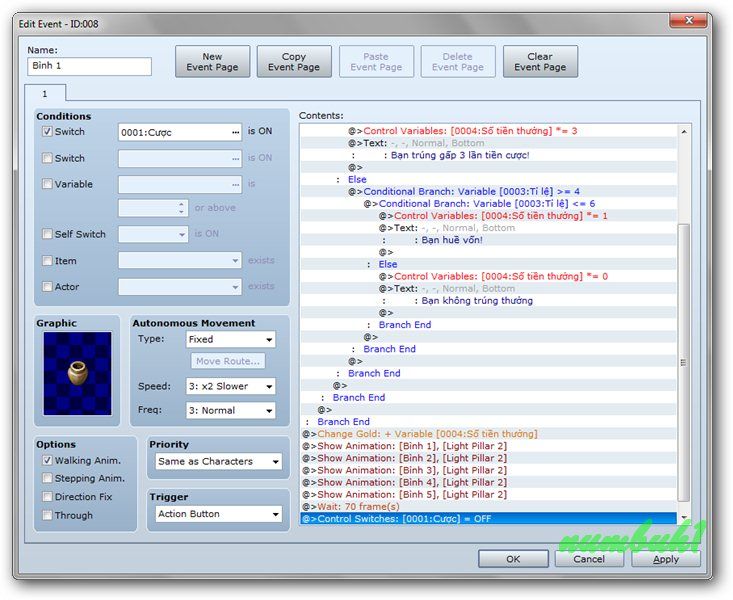Select 'Show Animation: [Bình 3]' line
Viewport: 733px width, 600px height.
tap(488, 470)
